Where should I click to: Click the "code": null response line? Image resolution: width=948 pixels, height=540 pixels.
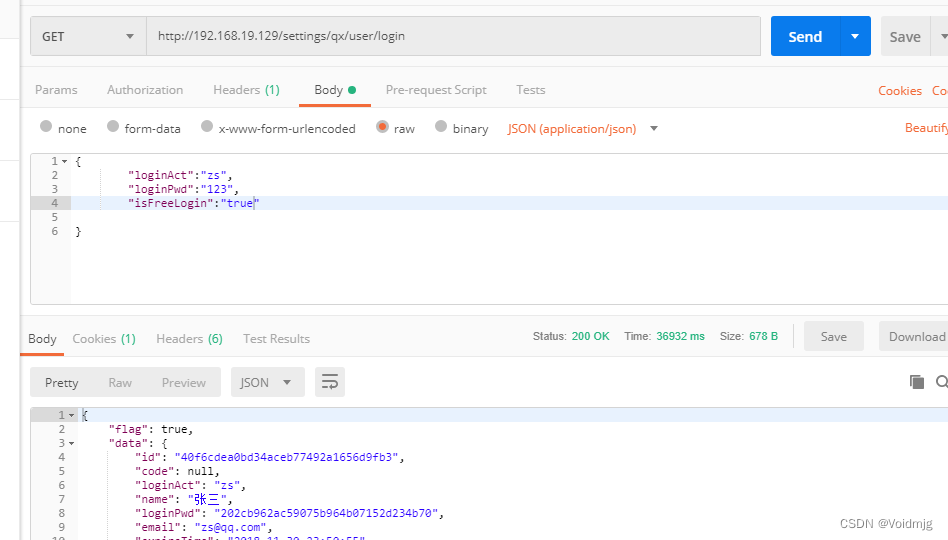coord(177,471)
